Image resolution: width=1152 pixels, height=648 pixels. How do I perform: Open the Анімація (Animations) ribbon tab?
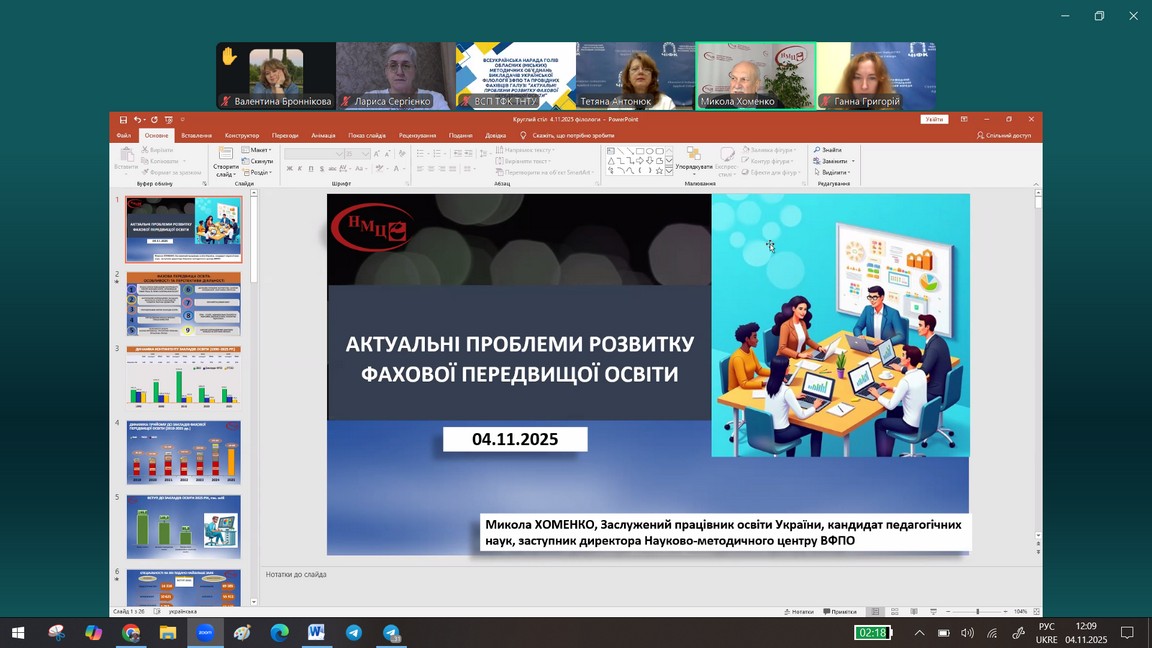coord(323,135)
